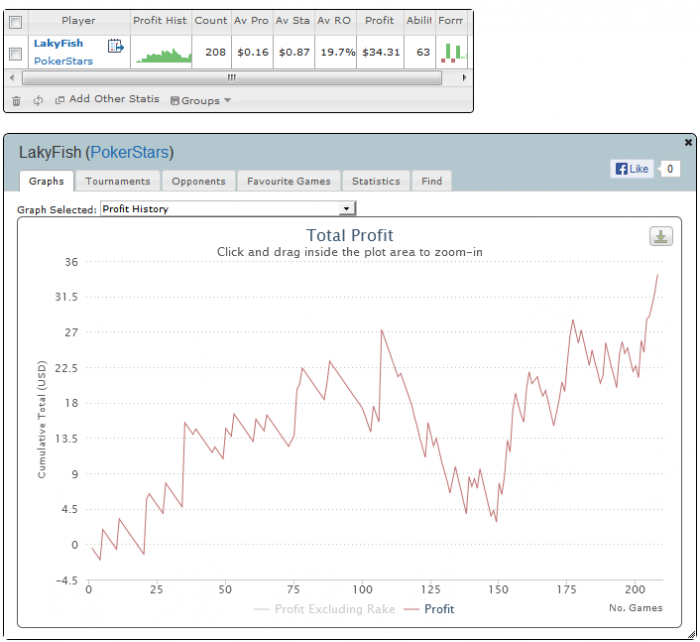Sort by the Av Sta column header
Image resolution: width=700 pixels, height=642 pixels.
tap(293, 21)
